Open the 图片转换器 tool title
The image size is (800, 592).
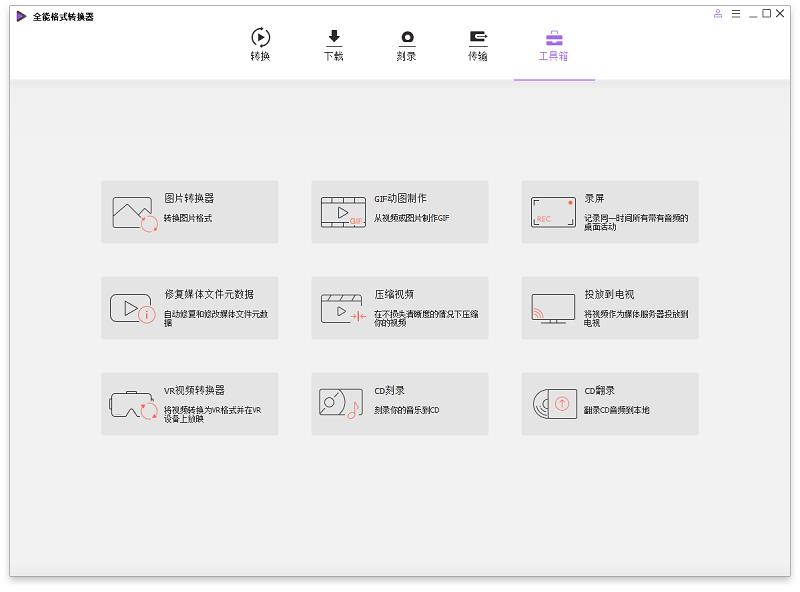tap(189, 198)
